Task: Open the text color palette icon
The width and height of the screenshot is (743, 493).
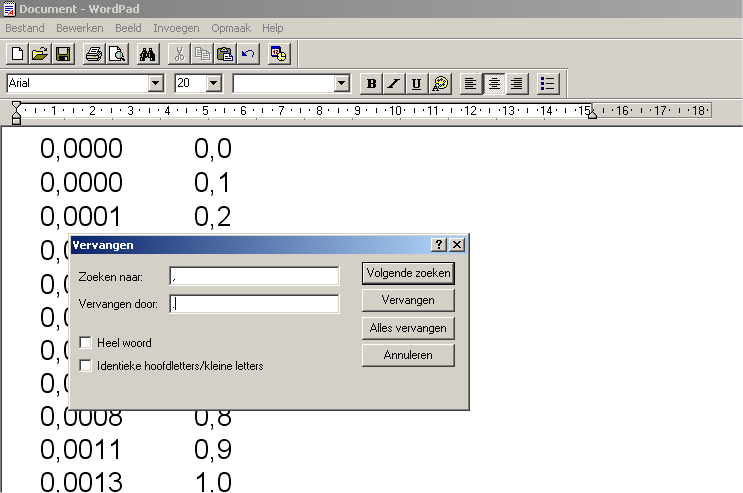Action: click(x=440, y=83)
